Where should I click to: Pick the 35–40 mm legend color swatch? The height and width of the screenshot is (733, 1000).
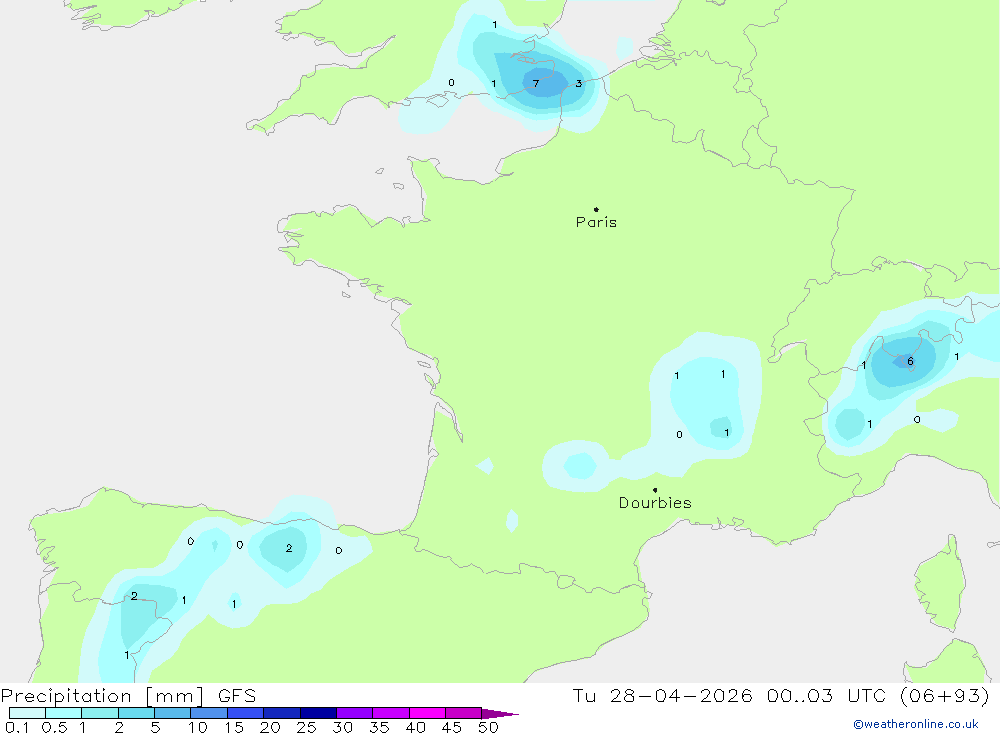(x=391, y=713)
